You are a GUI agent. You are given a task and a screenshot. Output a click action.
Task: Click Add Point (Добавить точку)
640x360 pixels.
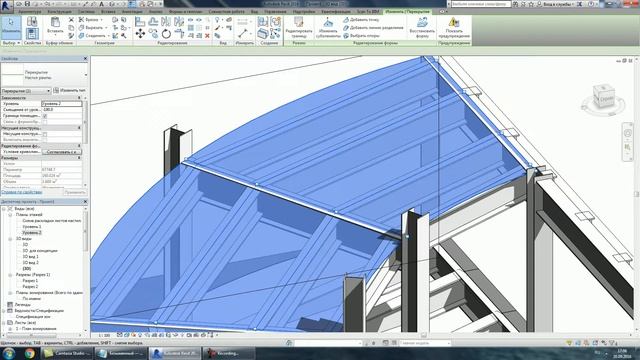361,20
